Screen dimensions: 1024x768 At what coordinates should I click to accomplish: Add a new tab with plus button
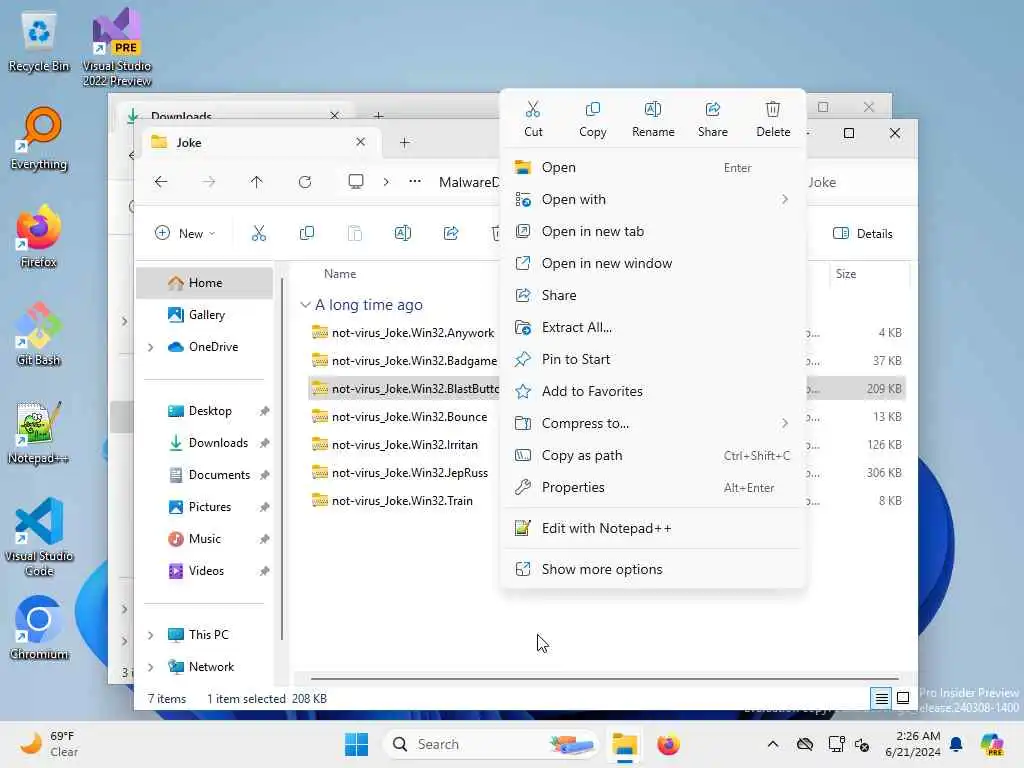point(405,142)
